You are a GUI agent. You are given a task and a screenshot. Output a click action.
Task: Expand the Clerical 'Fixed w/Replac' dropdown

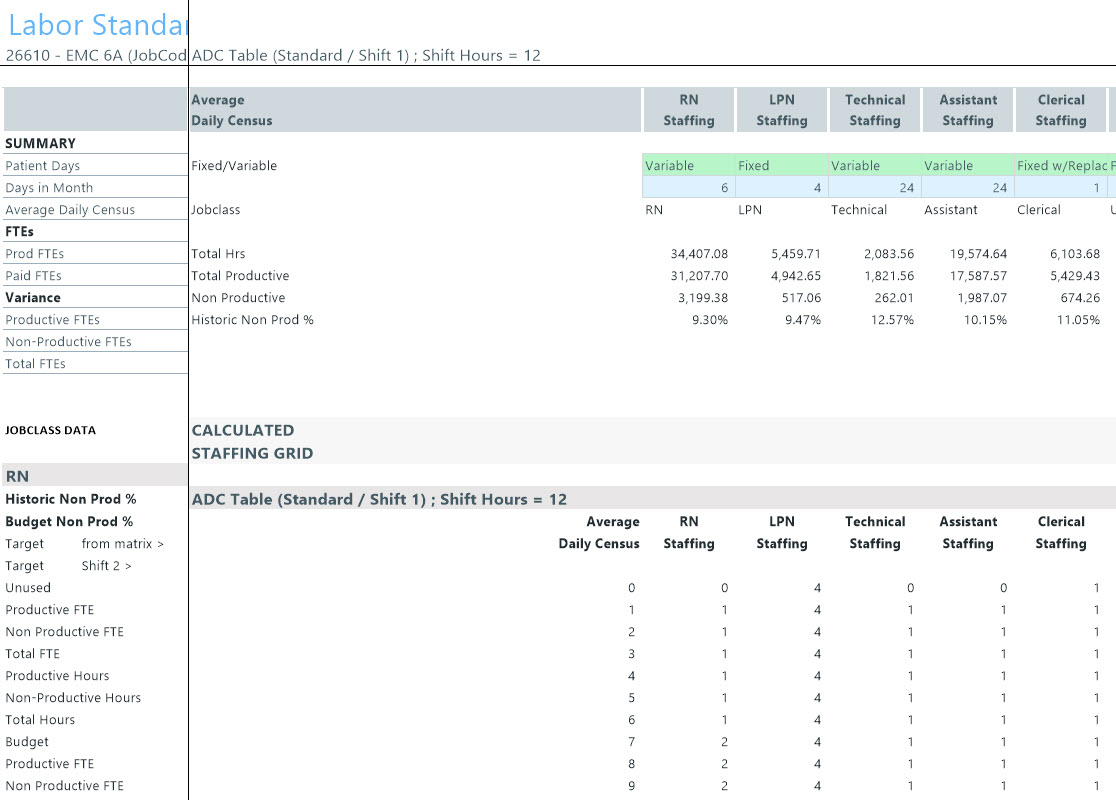point(1060,166)
